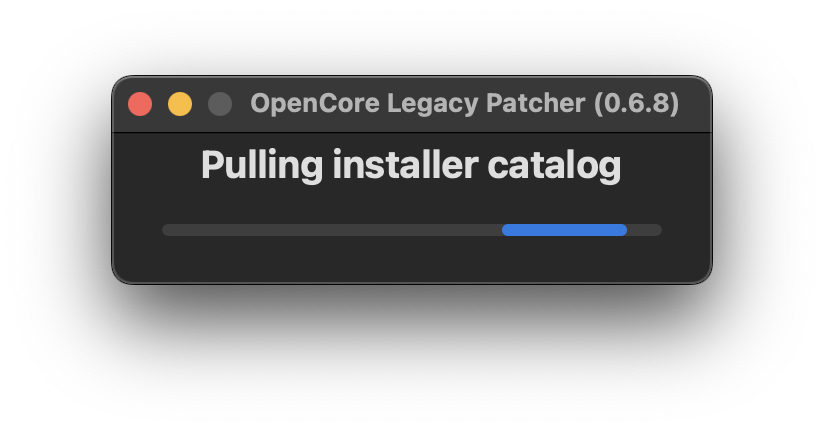Screen dimensions: 824x432
Task: Click the "Pulling installer catalog" heading
Action: [x=411, y=165]
